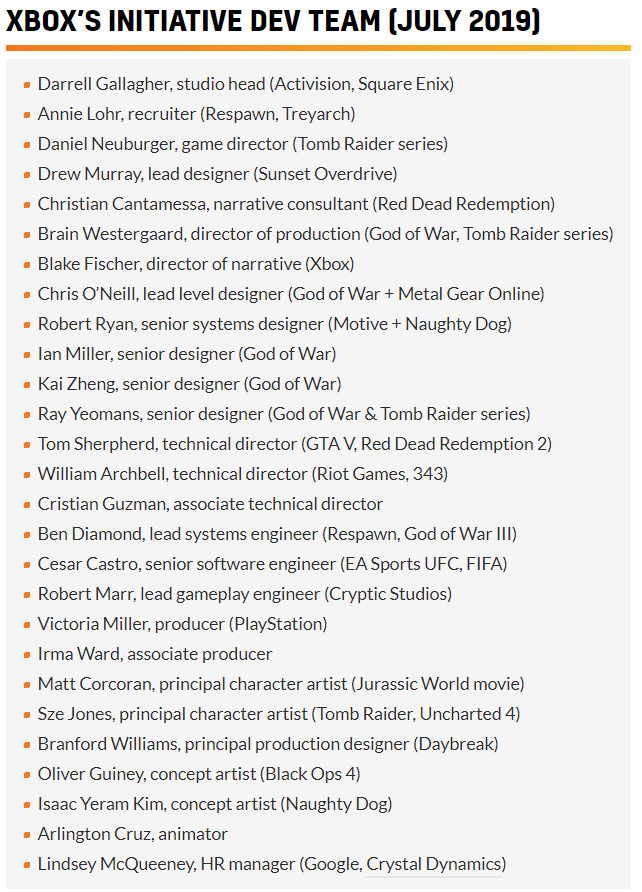The image size is (642, 892).
Task: Click Christian Cantamessa narrative consultant entry
Action: point(296,204)
